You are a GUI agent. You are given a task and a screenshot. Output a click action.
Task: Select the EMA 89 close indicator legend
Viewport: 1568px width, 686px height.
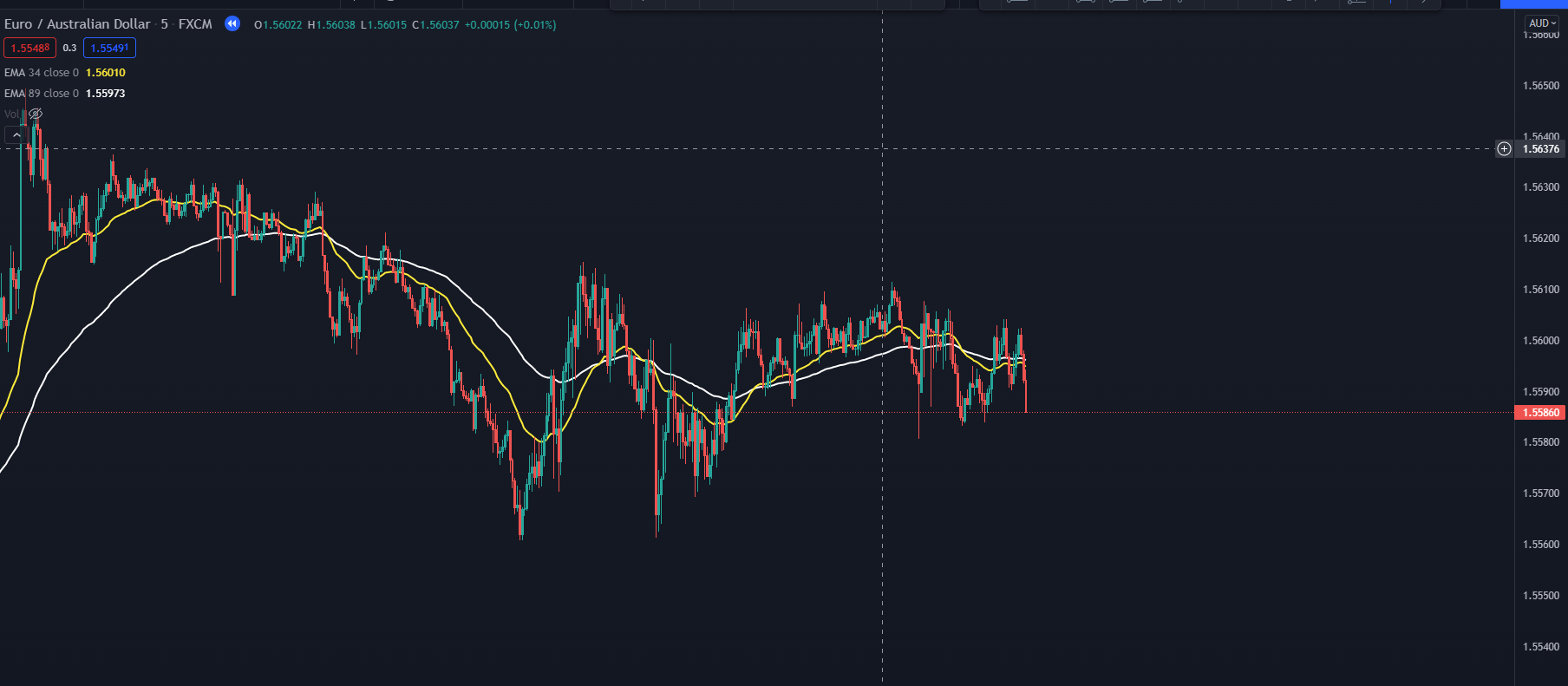coord(42,94)
